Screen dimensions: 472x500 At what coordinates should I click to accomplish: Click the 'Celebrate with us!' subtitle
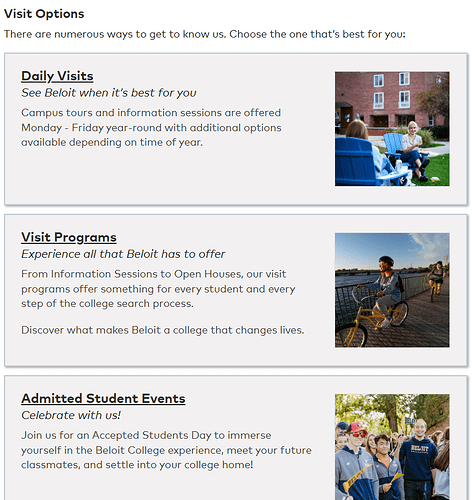[71, 415]
